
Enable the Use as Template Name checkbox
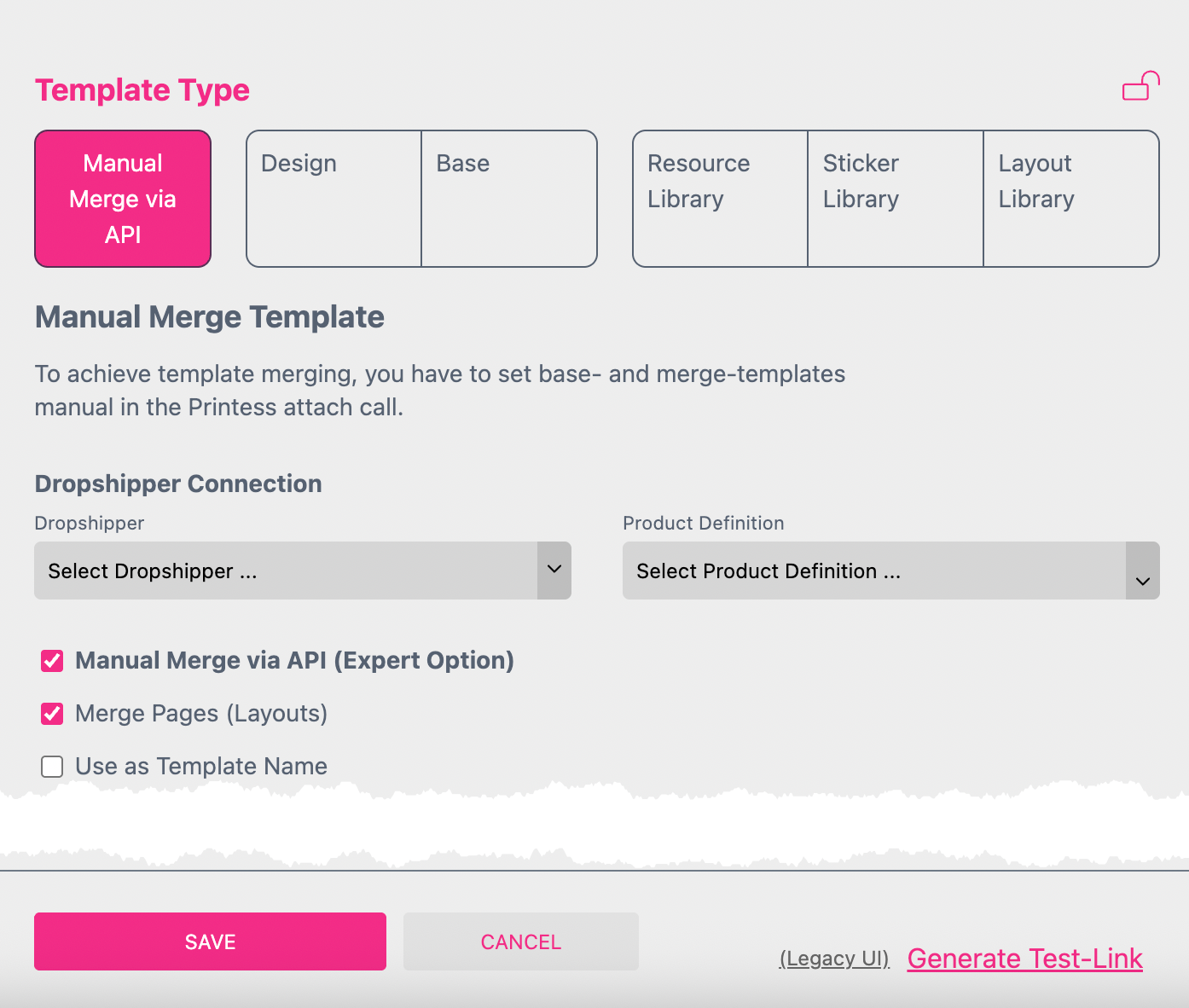click(52, 766)
